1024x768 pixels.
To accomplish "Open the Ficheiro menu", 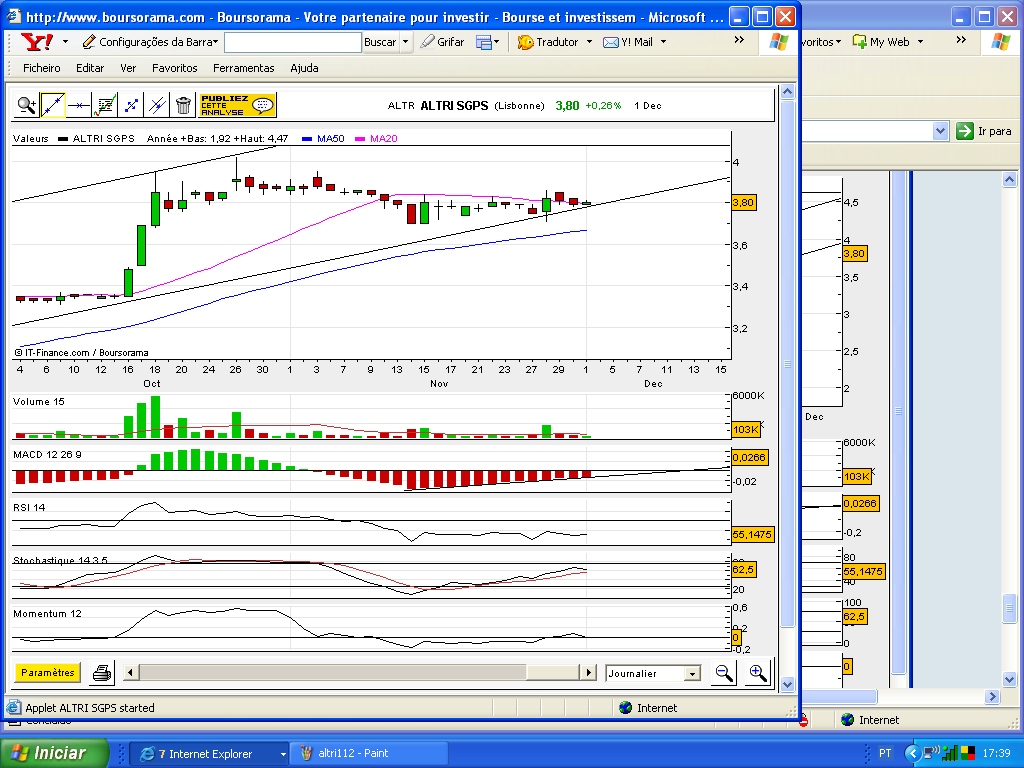I will pyautogui.click(x=42, y=68).
